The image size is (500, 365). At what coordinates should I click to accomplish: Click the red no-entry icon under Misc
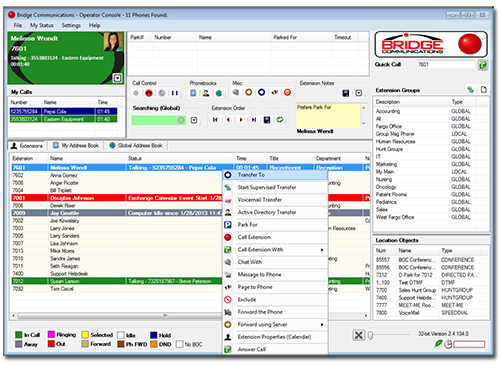287,92
